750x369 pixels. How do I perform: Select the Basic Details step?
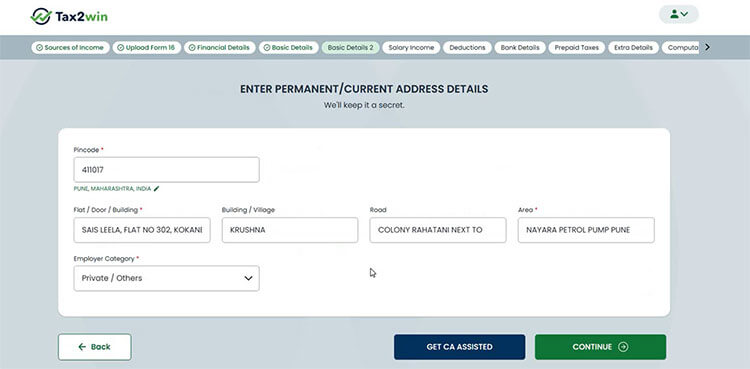click(x=288, y=47)
